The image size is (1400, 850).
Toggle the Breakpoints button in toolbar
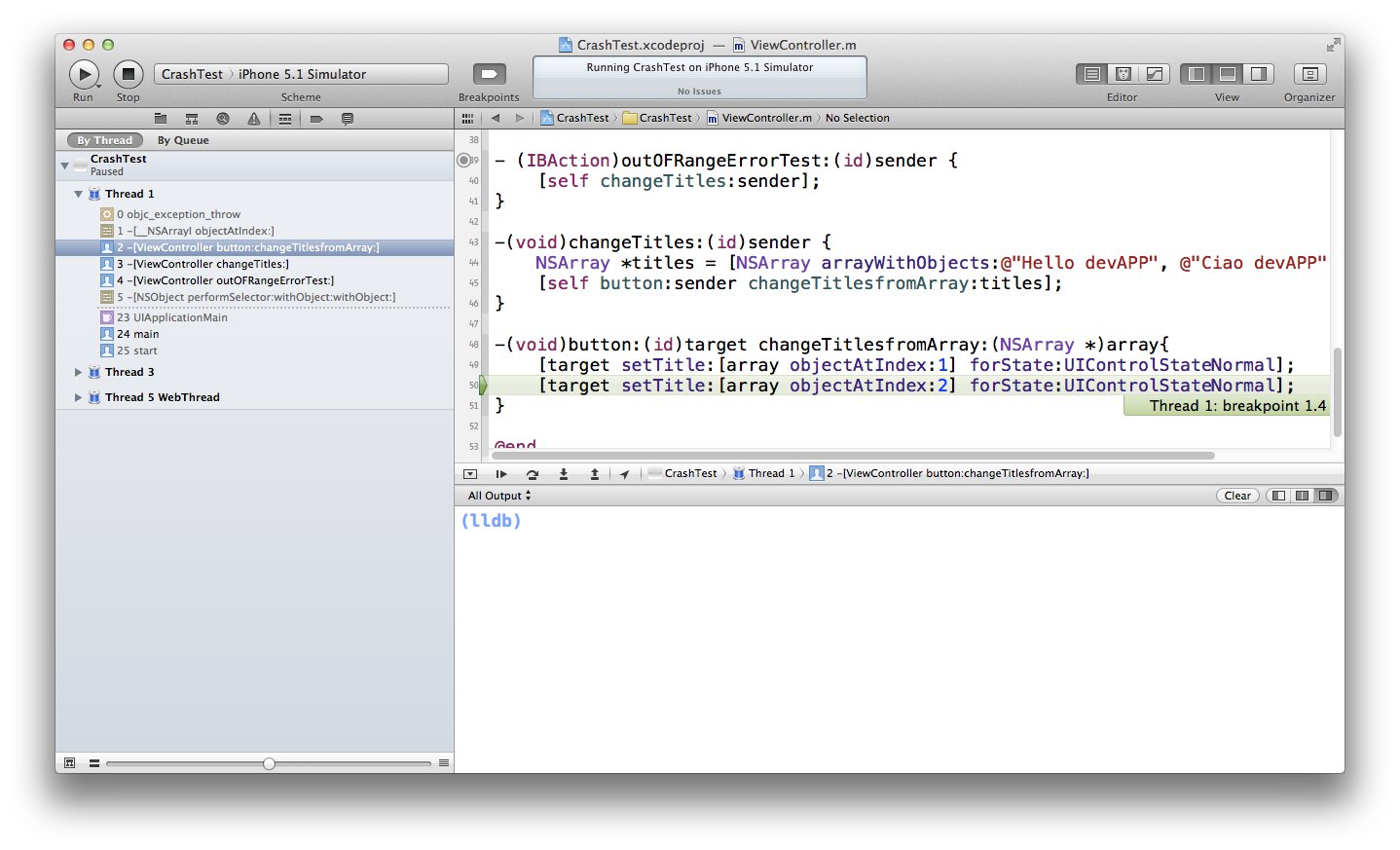(489, 74)
